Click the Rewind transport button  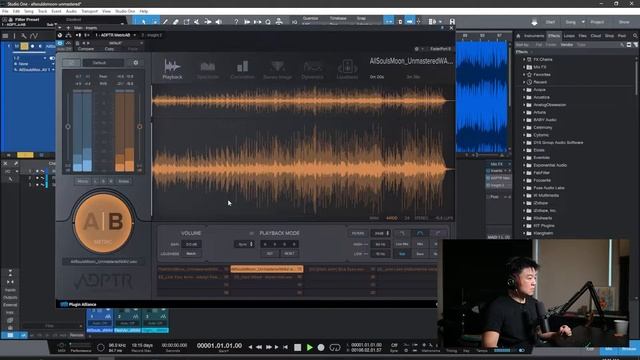point(259,347)
